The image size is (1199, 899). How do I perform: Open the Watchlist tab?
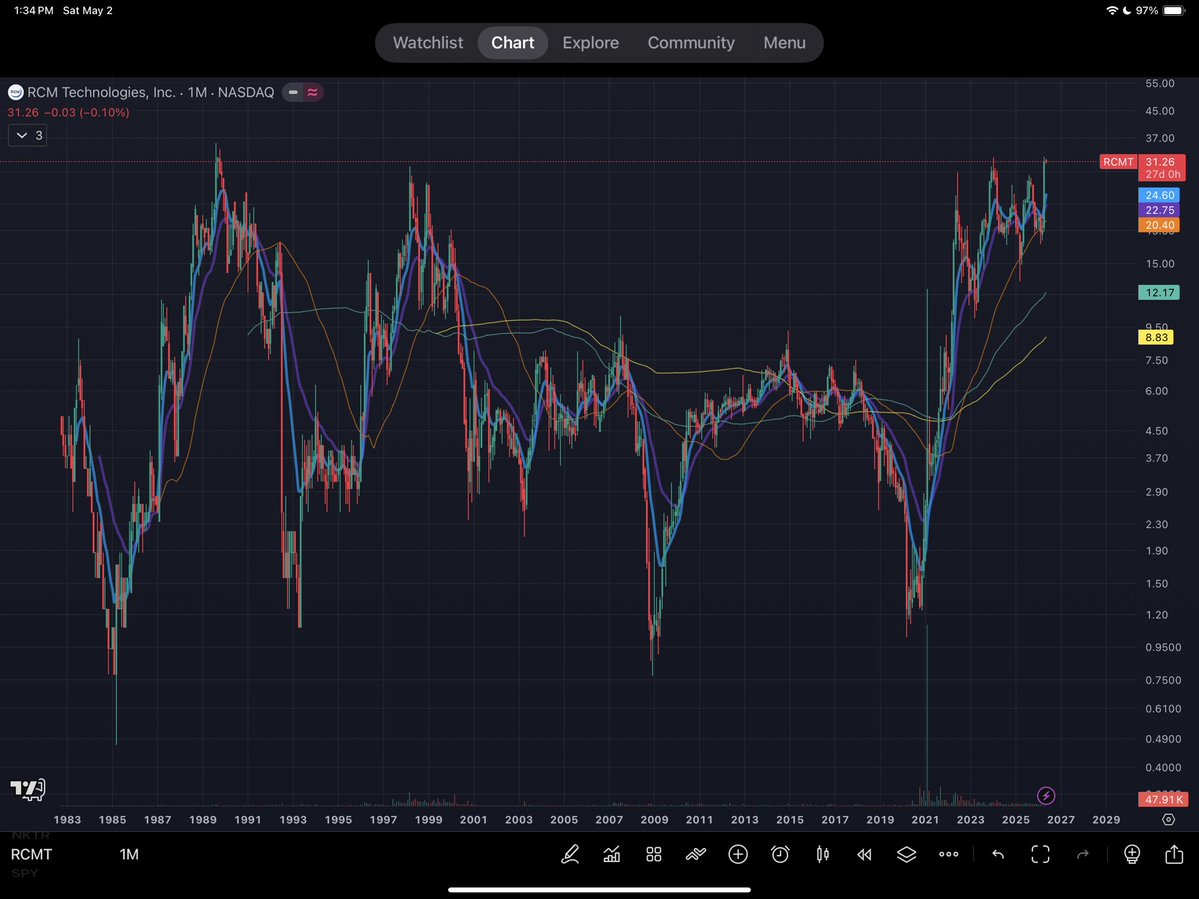pos(427,43)
